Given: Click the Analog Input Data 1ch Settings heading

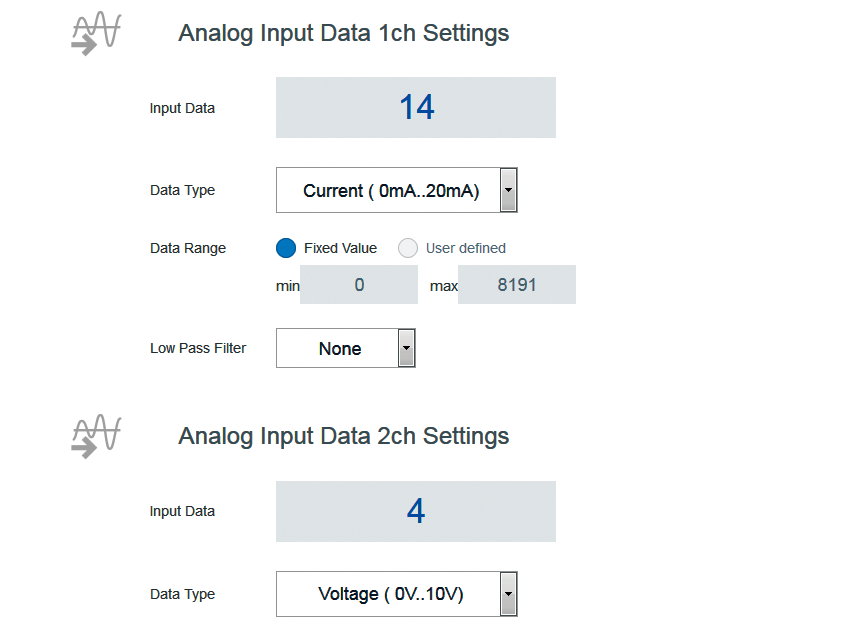Looking at the screenshot, I should click(x=343, y=33).
